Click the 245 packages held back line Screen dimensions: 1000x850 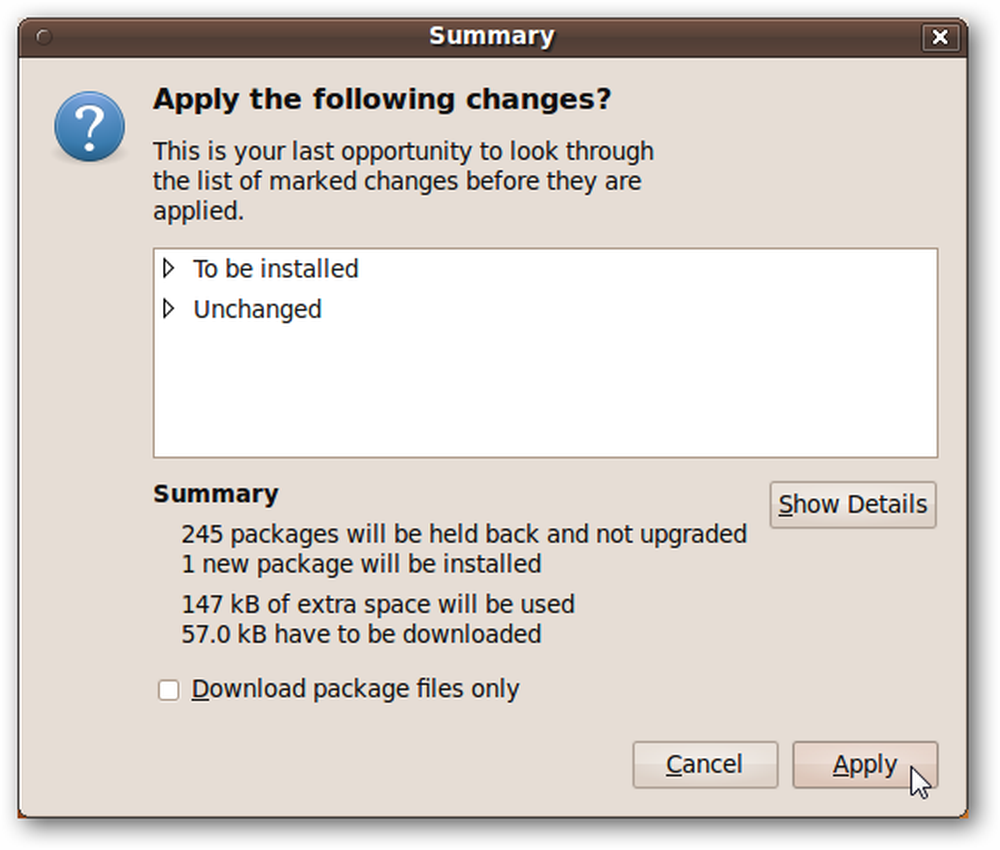click(x=464, y=534)
